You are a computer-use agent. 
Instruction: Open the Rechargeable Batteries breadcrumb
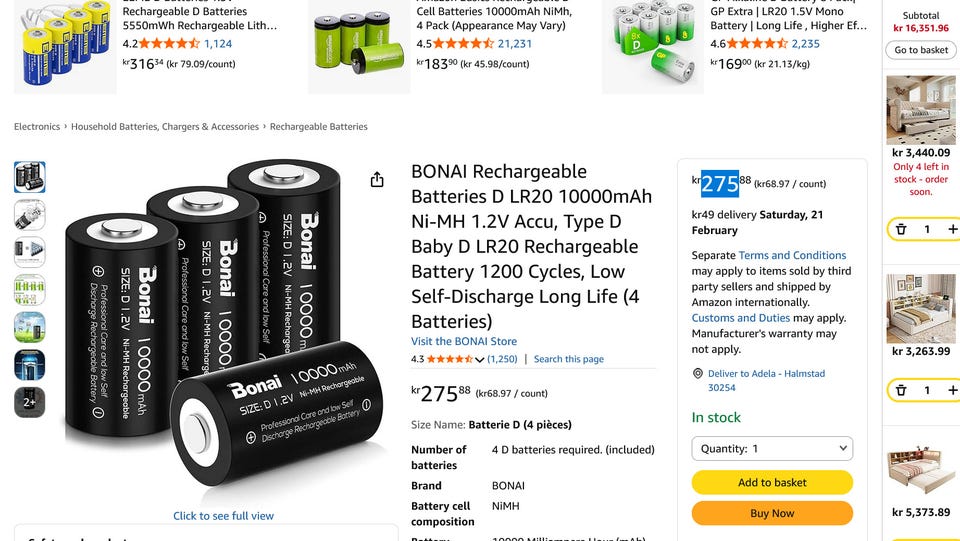coord(318,127)
